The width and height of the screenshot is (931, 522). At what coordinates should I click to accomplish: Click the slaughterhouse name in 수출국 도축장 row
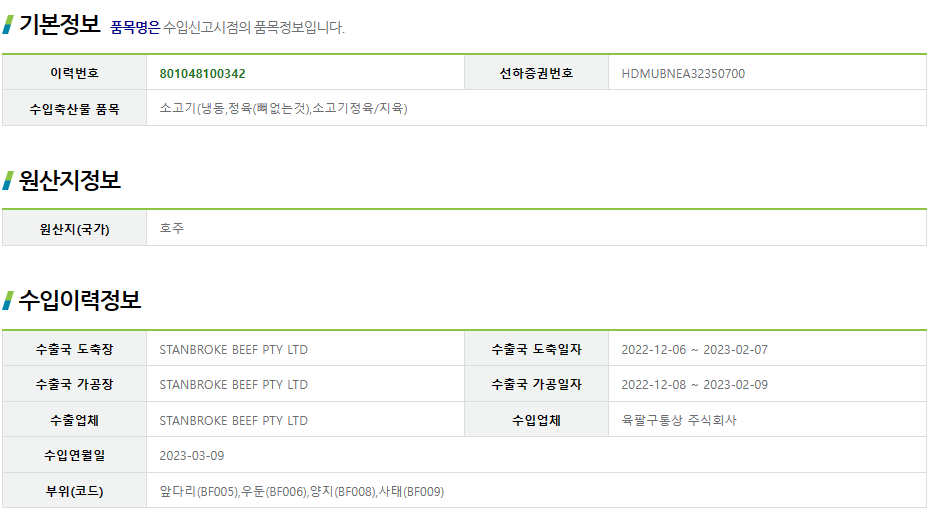233,350
